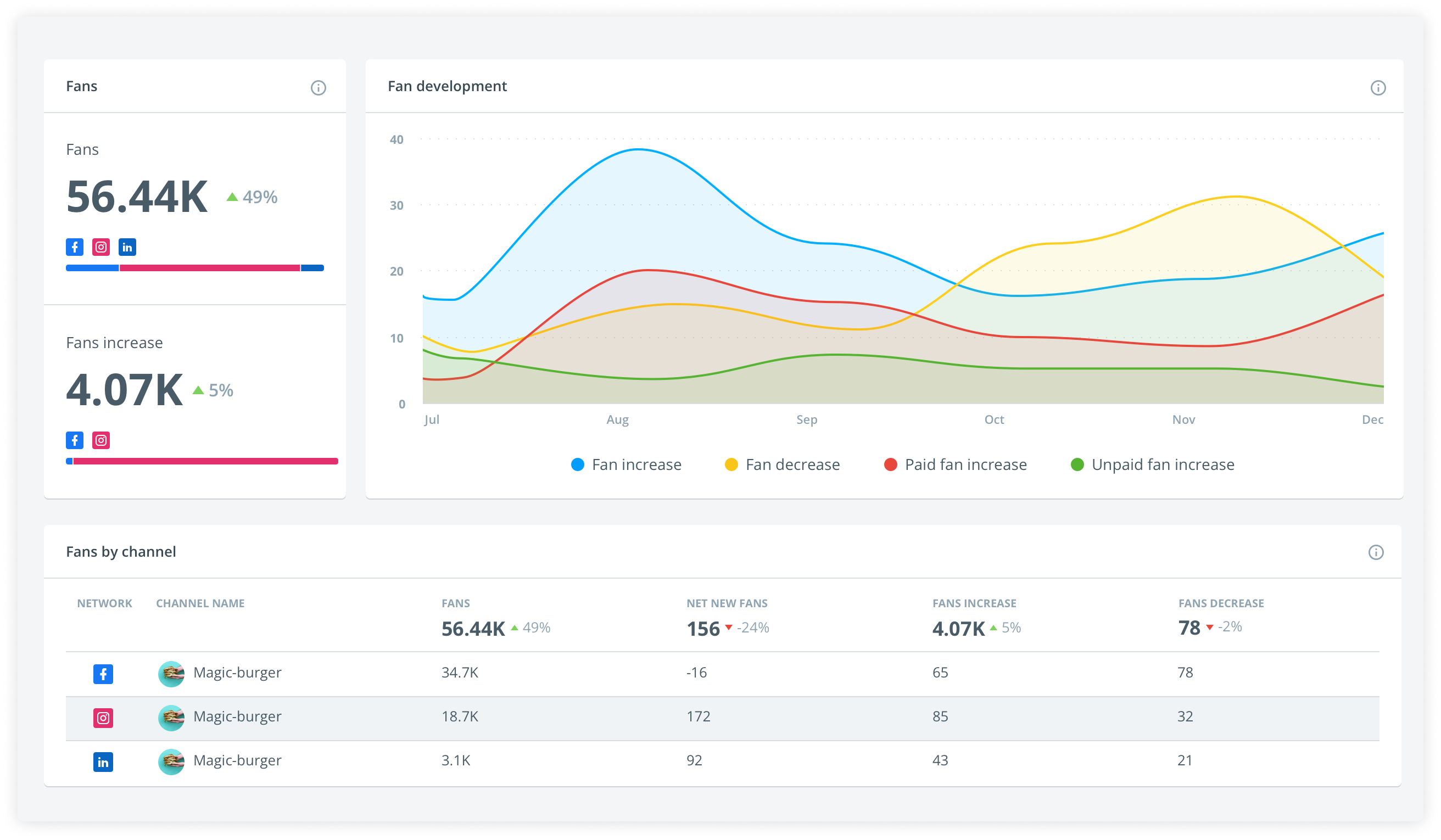
Task: Click the Facebook icon under Fans increase
Action: click(x=74, y=440)
